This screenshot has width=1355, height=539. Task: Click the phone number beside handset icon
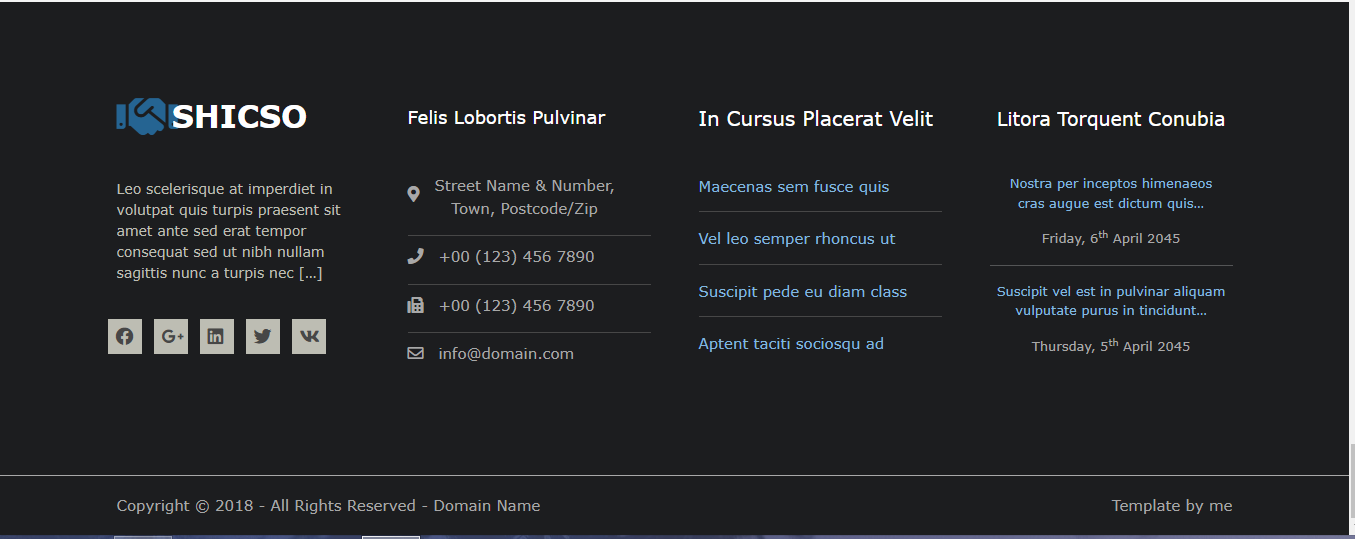[517, 257]
